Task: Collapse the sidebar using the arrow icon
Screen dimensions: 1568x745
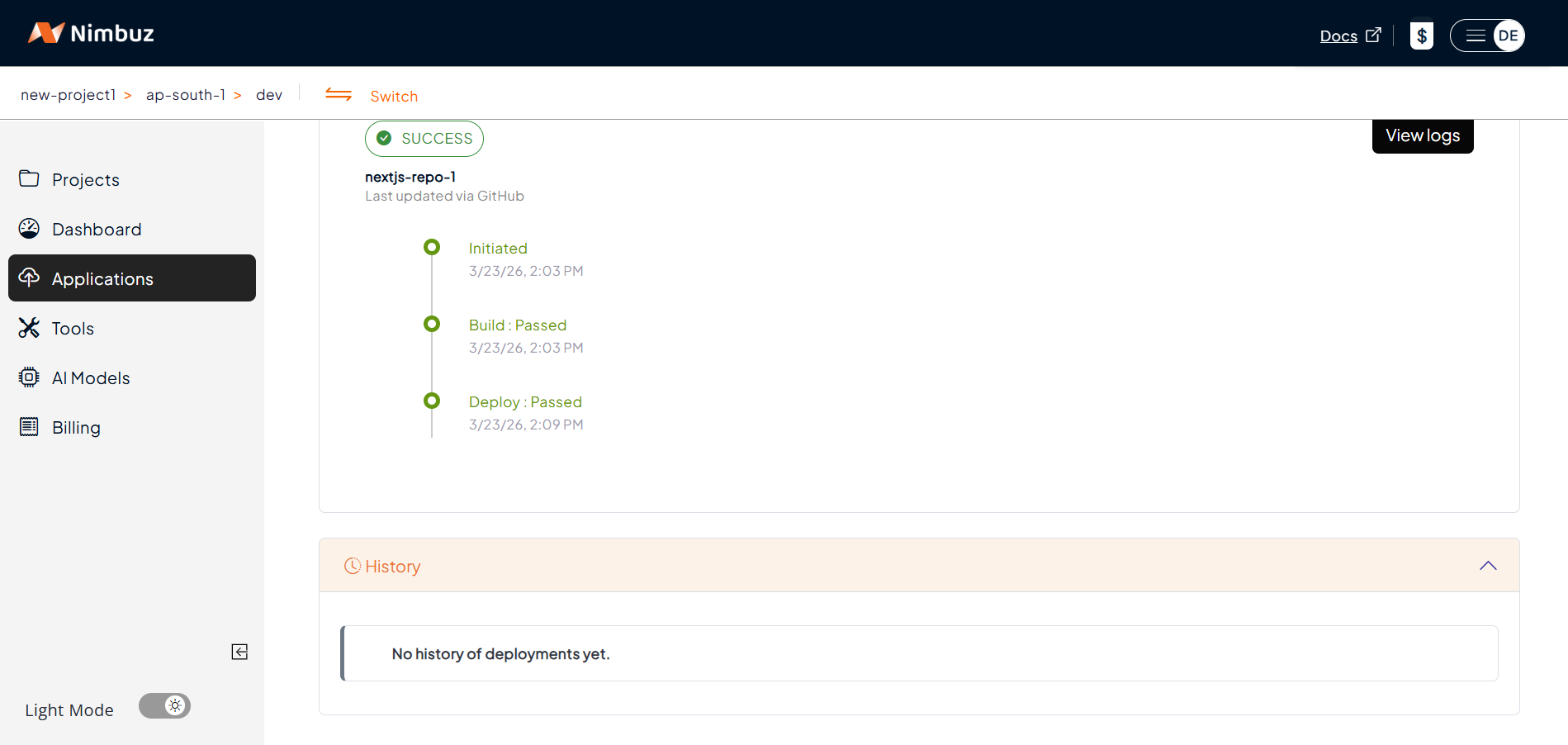Action: tap(239, 652)
